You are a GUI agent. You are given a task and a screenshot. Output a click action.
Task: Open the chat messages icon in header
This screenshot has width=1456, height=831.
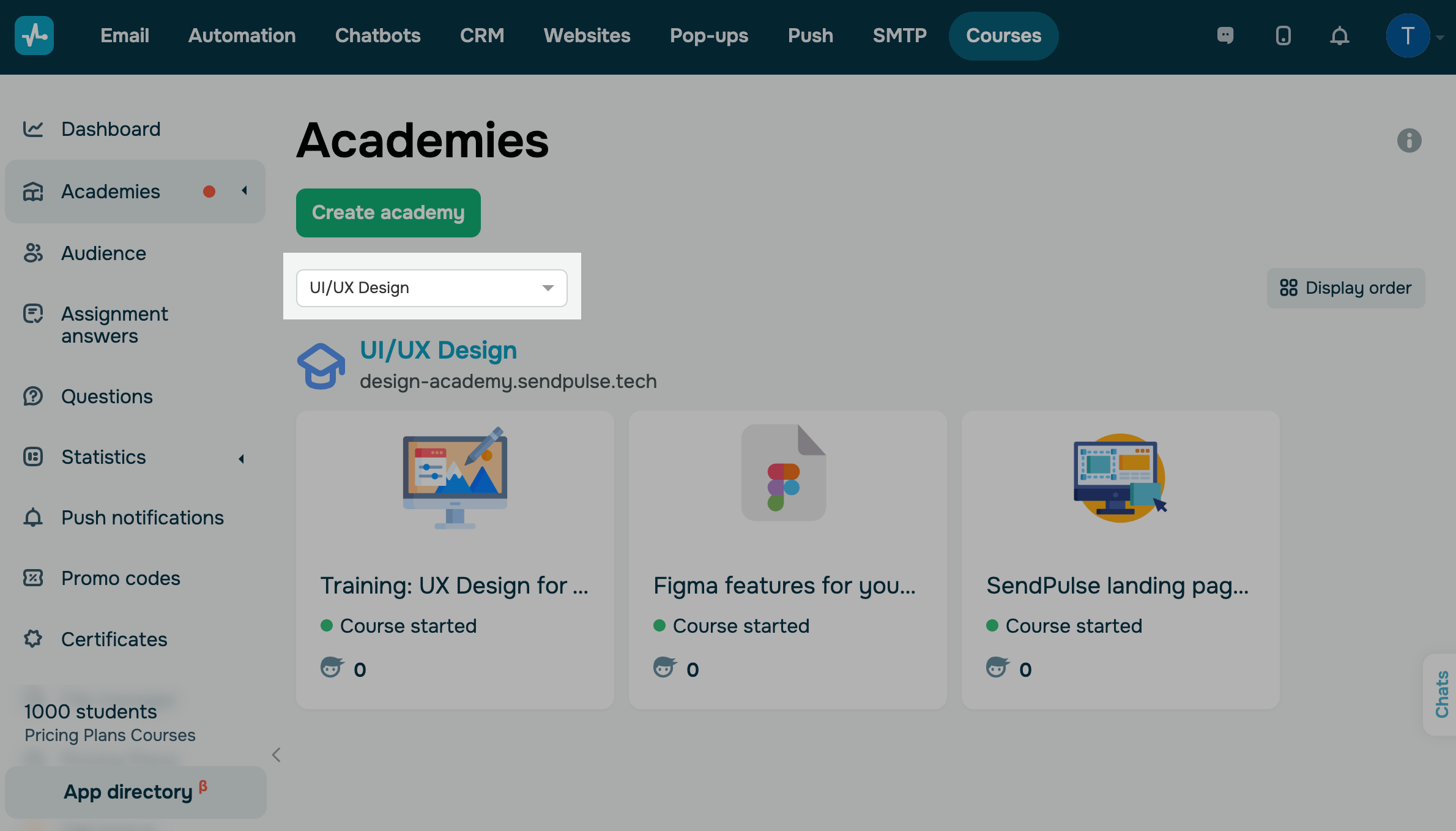click(x=1225, y=35)
